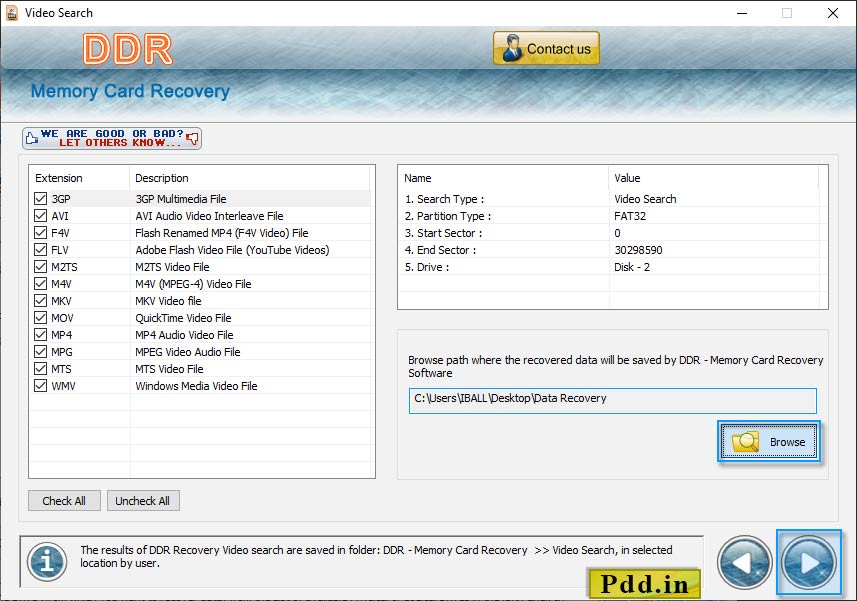Select '3GP Multimedia File' description
This screenshot has width=857, height=601.
coord(181,199)
